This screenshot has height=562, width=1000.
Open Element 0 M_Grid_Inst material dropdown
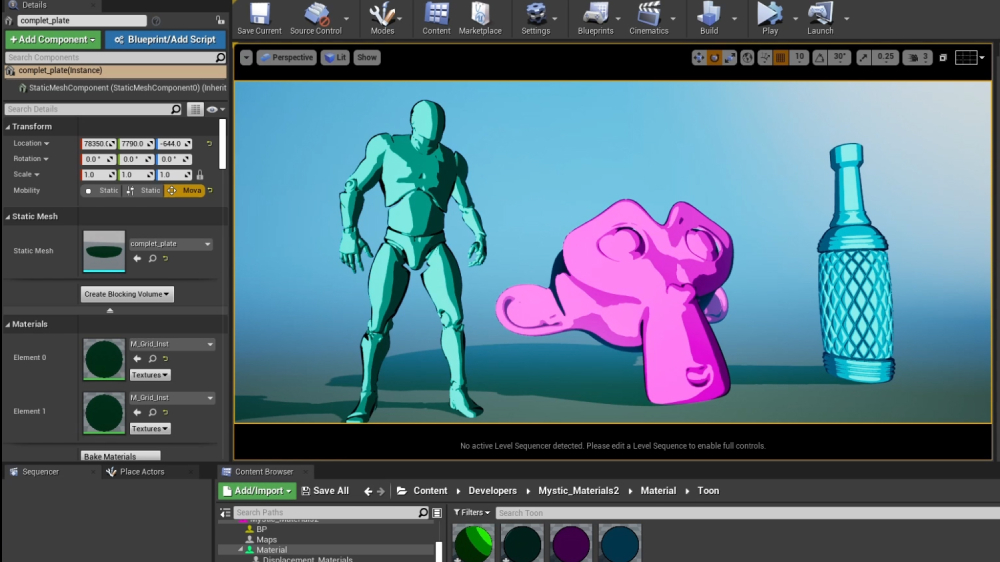pos(172,344)
